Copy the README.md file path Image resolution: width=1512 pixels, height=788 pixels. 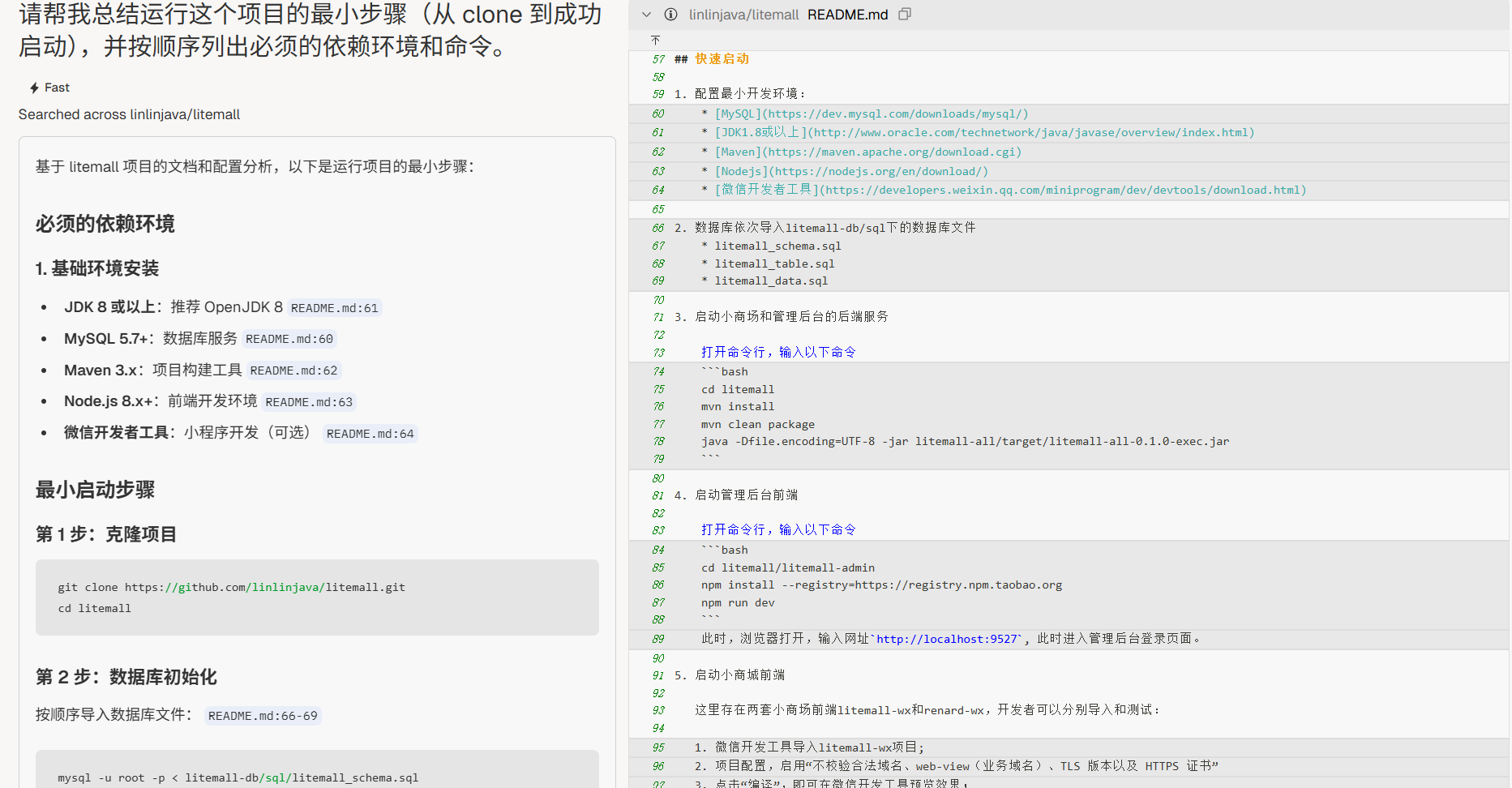pos(905,15)
